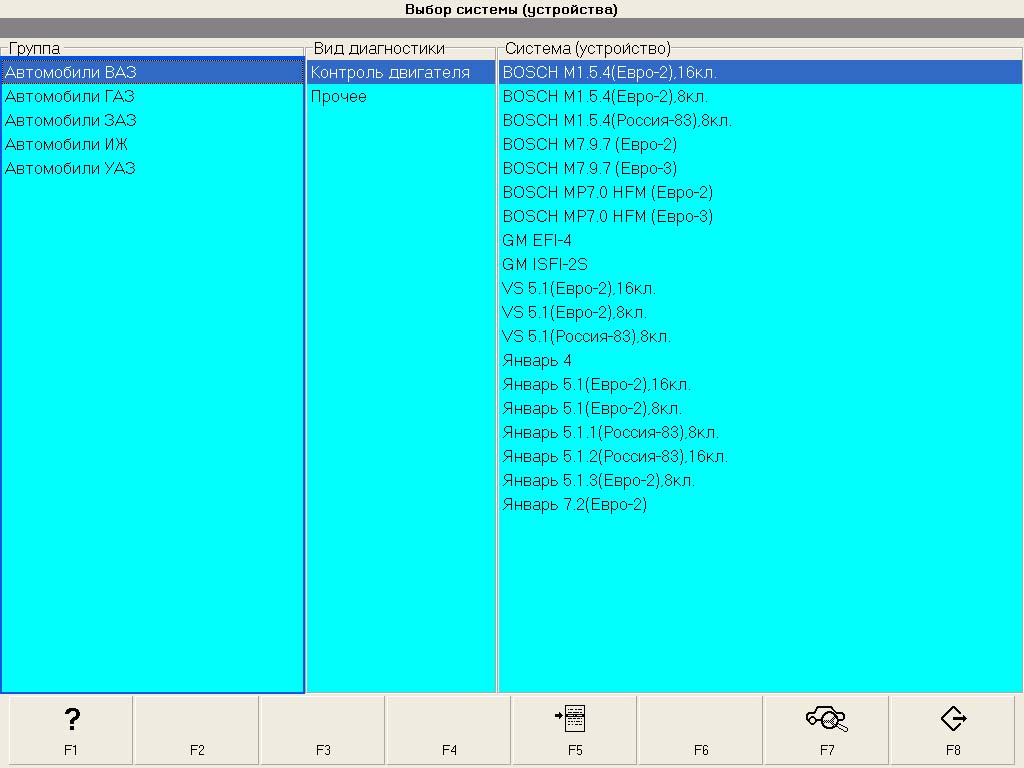Select group Автомобили УАЗ
The width and height of the screenshot is (1024, 768).
pos(153,168)
